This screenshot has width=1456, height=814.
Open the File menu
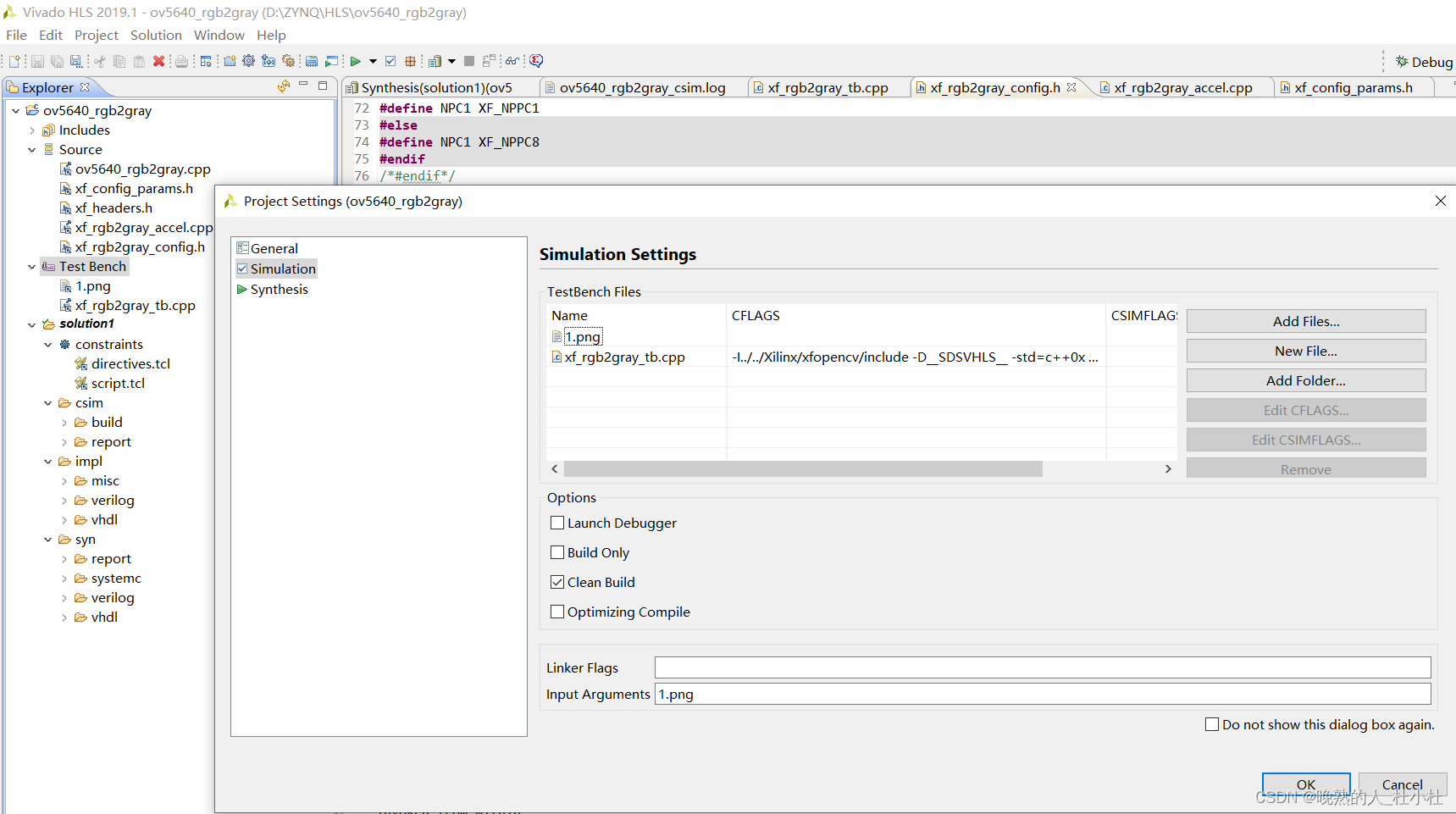[x=16, y=35]
